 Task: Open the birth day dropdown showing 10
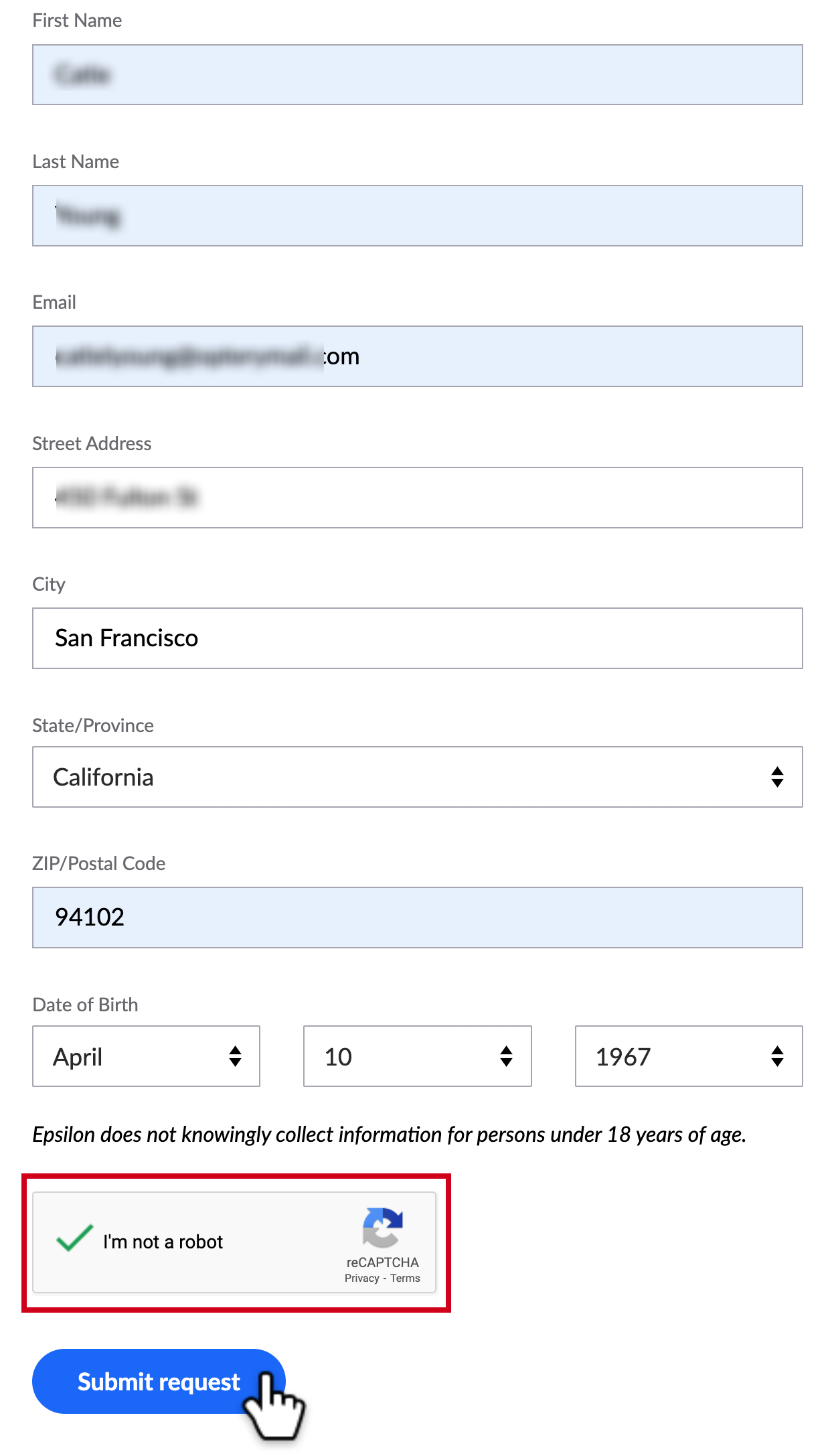click(418, 1056)
